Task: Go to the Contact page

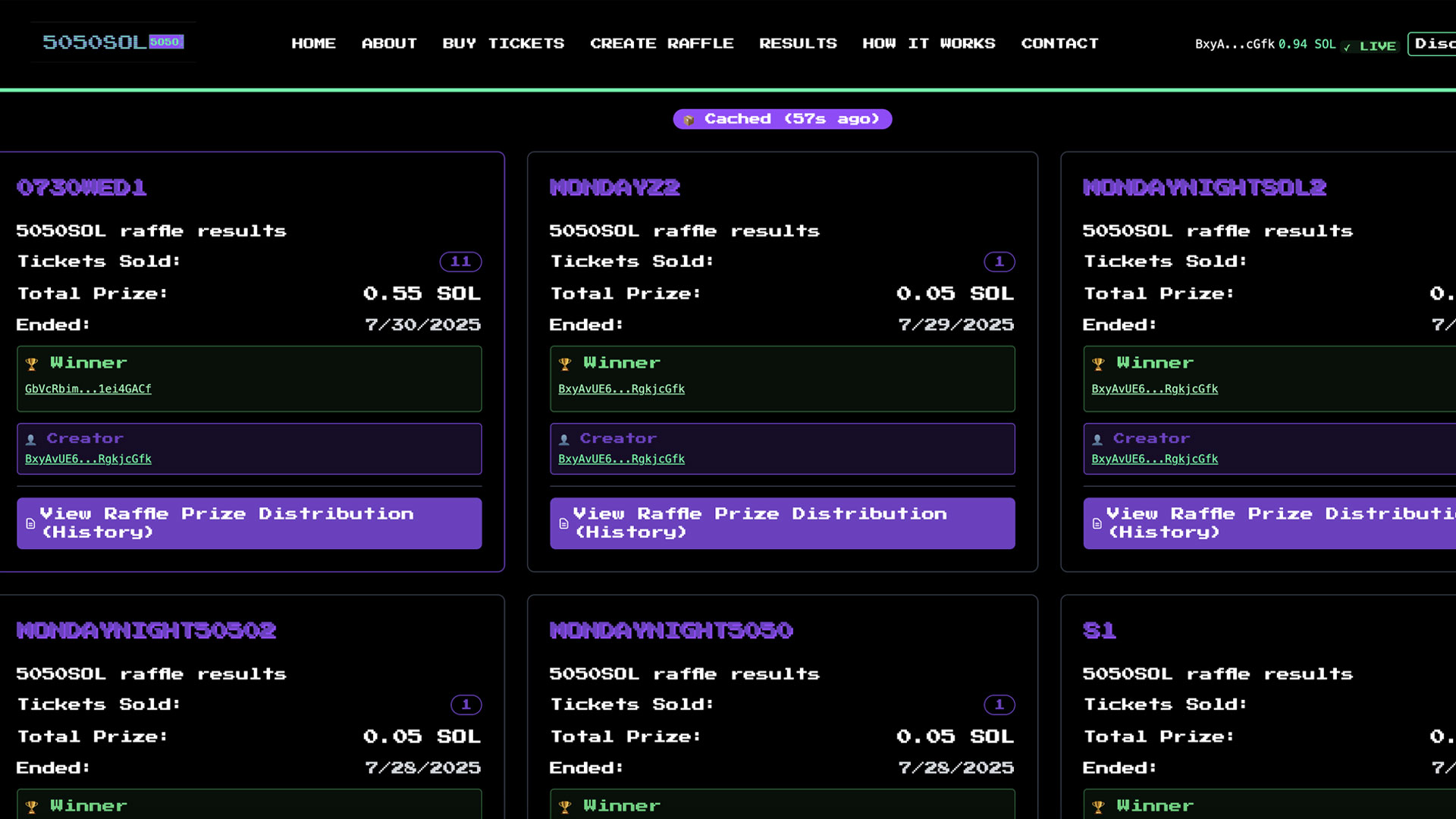Action: point(1059,43)
